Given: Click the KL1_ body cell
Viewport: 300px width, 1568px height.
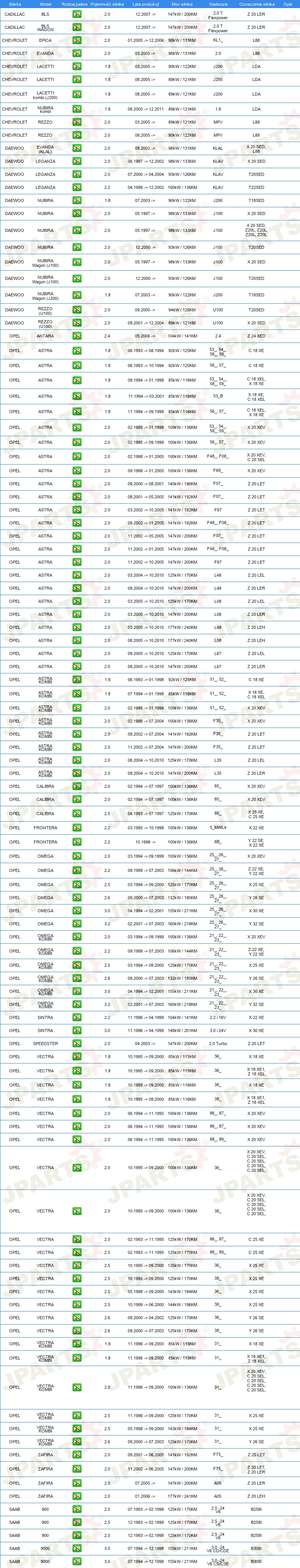Looking at the screenshot, I should [218, 40].
